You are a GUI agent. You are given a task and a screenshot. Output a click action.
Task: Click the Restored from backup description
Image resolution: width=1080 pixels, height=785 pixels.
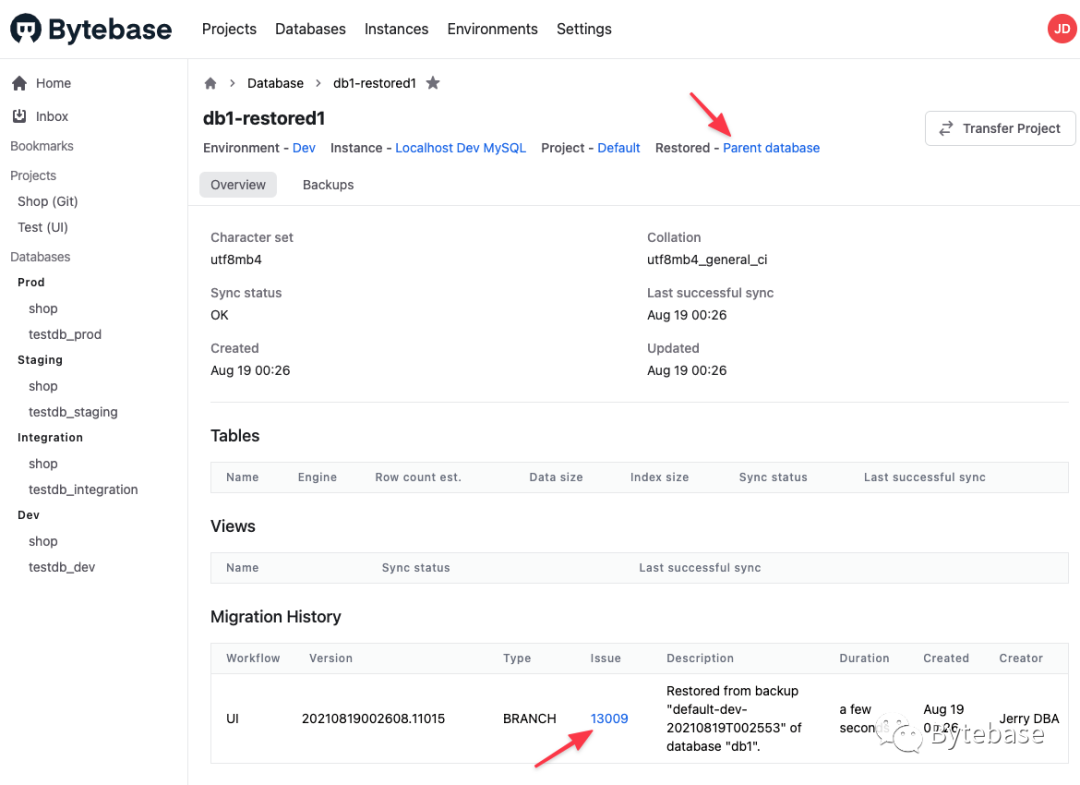pos(734,718)
